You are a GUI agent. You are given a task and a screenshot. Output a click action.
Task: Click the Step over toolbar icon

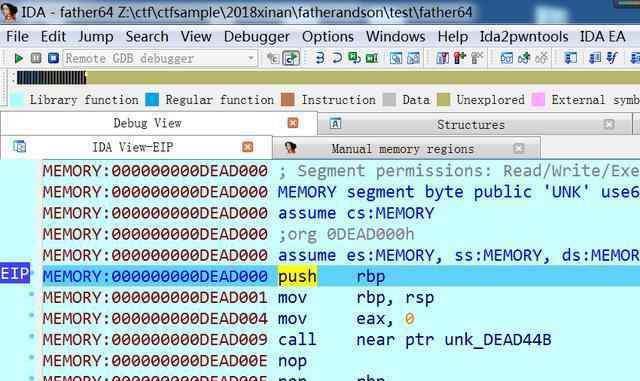[337, 58]
